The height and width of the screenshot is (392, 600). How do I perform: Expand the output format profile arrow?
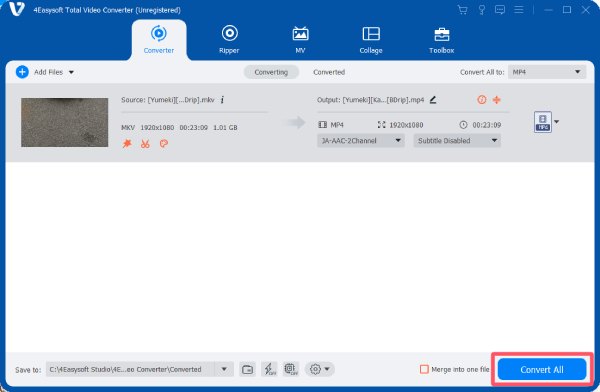(556, 122)
